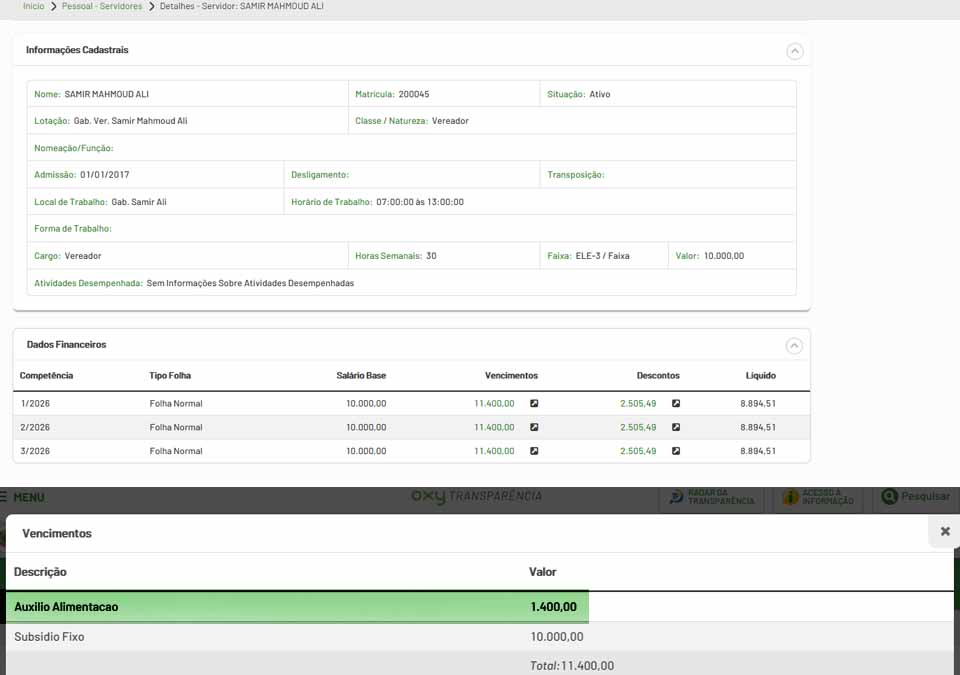Screen dimensions: 960x675
Task: Collapse the Dados Financeiros panel
Action: (x=794, y=346)
